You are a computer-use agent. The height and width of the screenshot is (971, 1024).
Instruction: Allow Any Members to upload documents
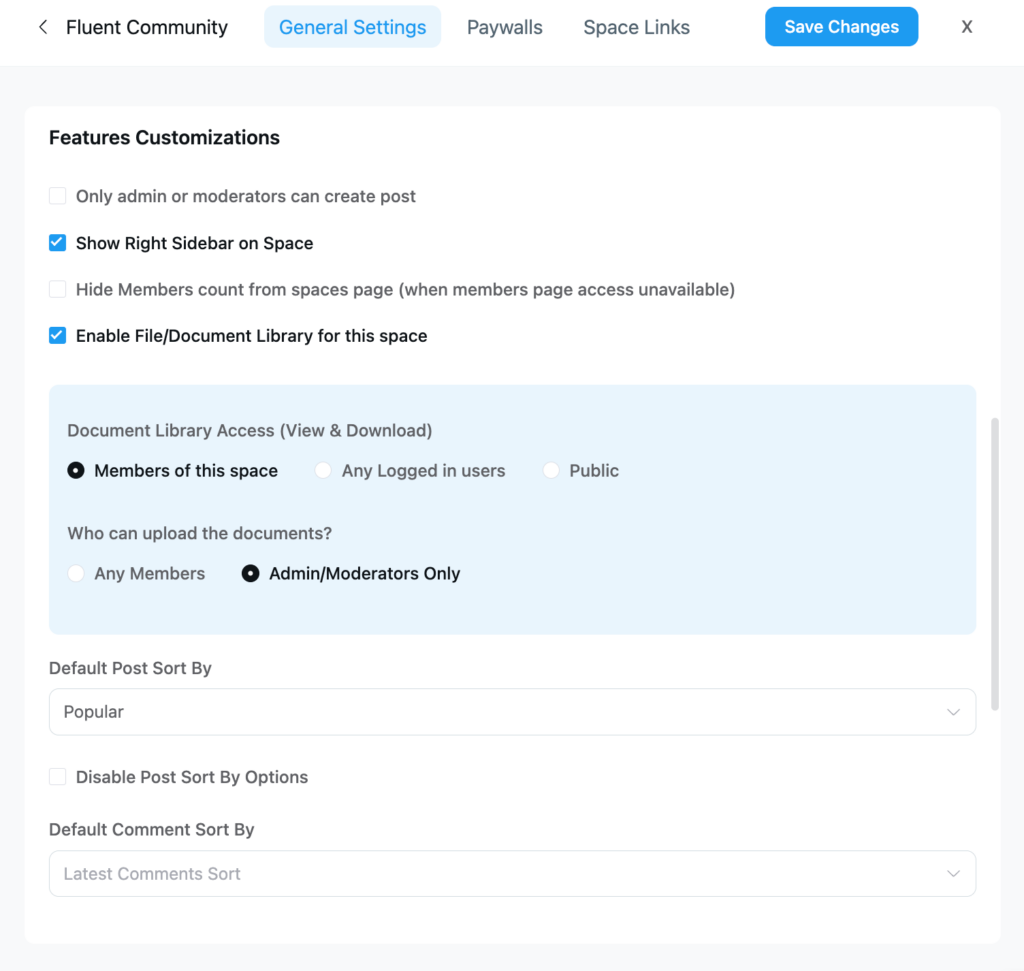click(x=76, y=574)
